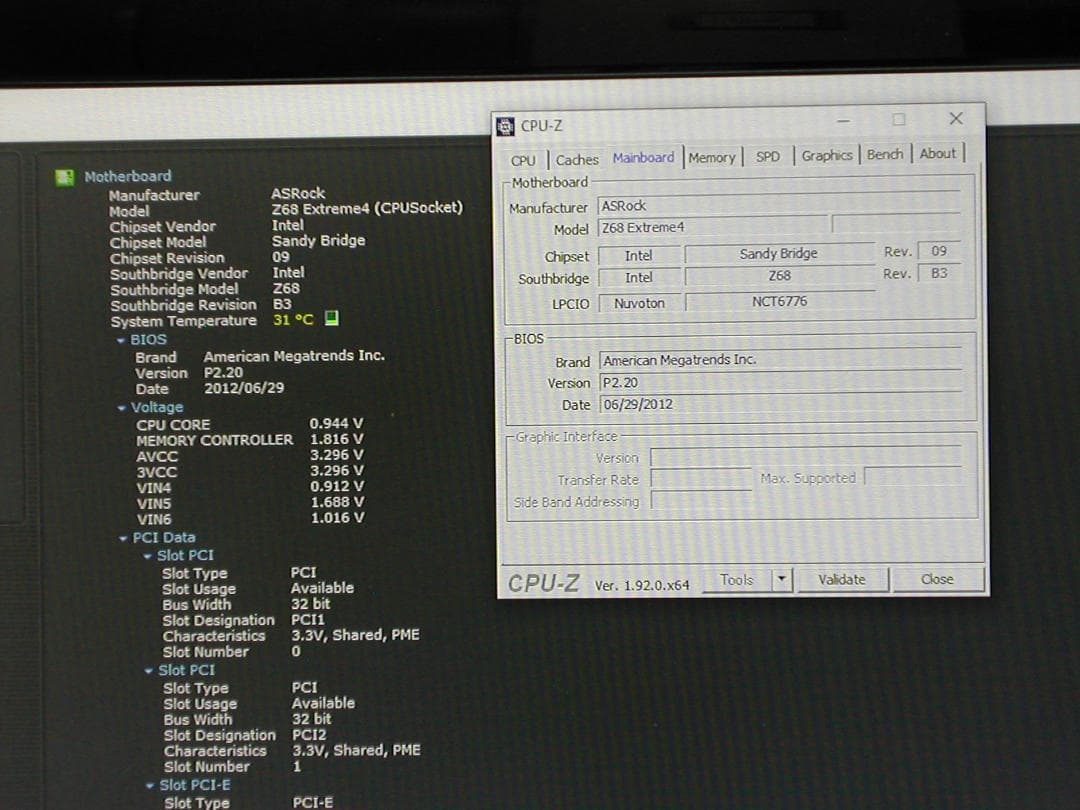The width and height of the screenshot is (1080, 810).
Task: Switch to the Graphics tab
Action: click(826, 156)
